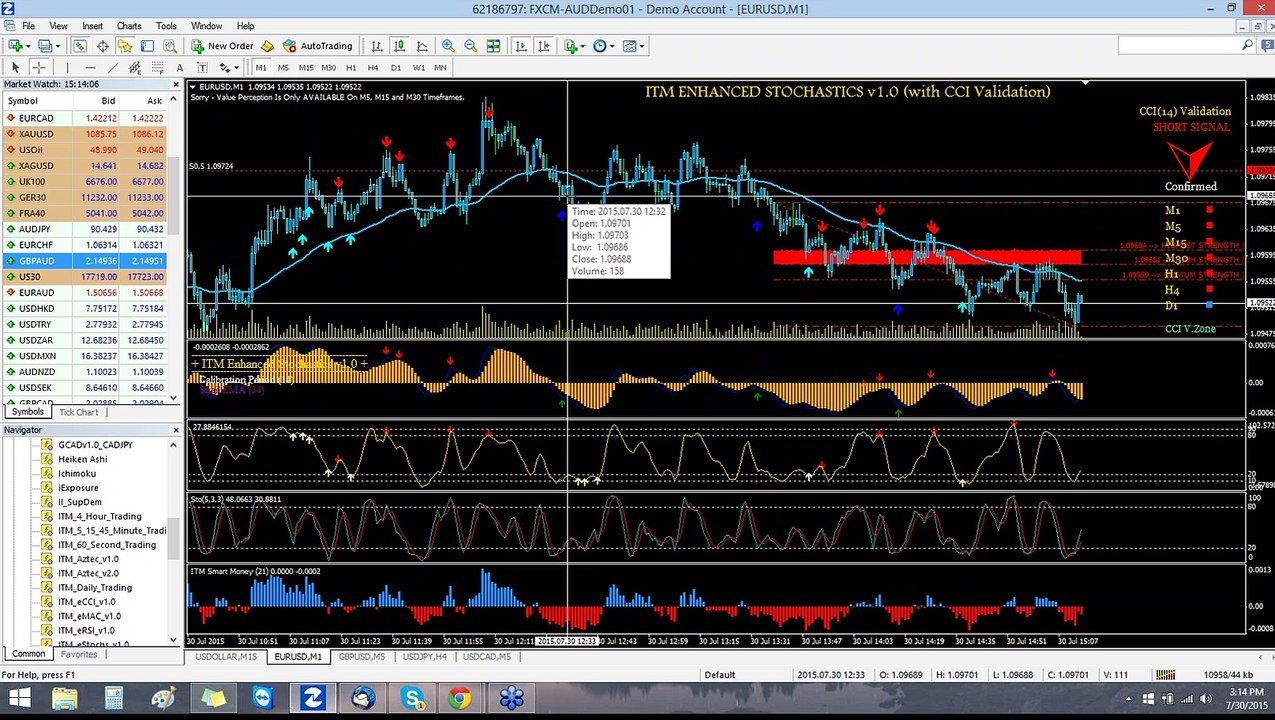
Task: Click the Navigator scrollbar up arrow
Action: pyautogui.click(x=174, y=443)
